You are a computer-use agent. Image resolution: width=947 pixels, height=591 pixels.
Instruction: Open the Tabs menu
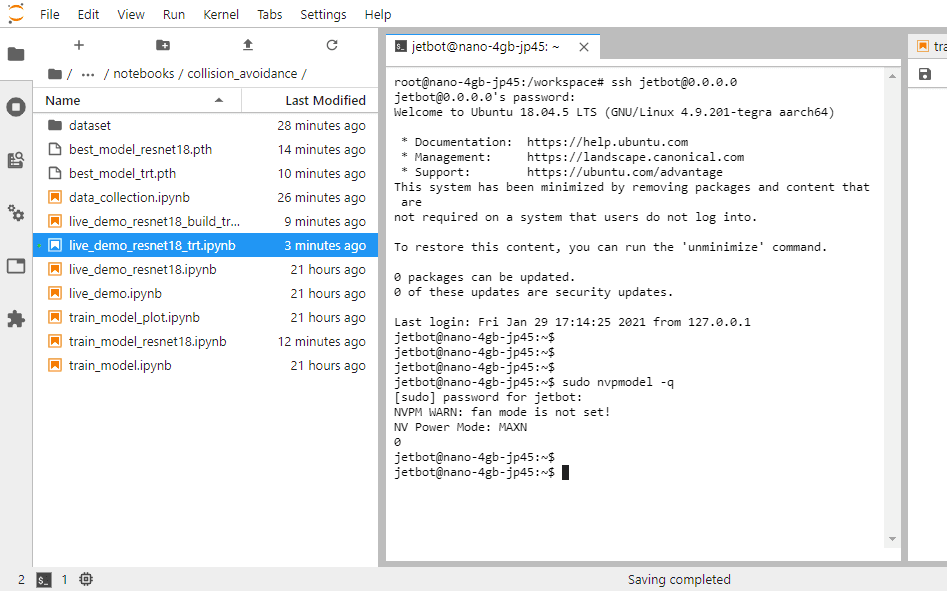tap(269, 14)
